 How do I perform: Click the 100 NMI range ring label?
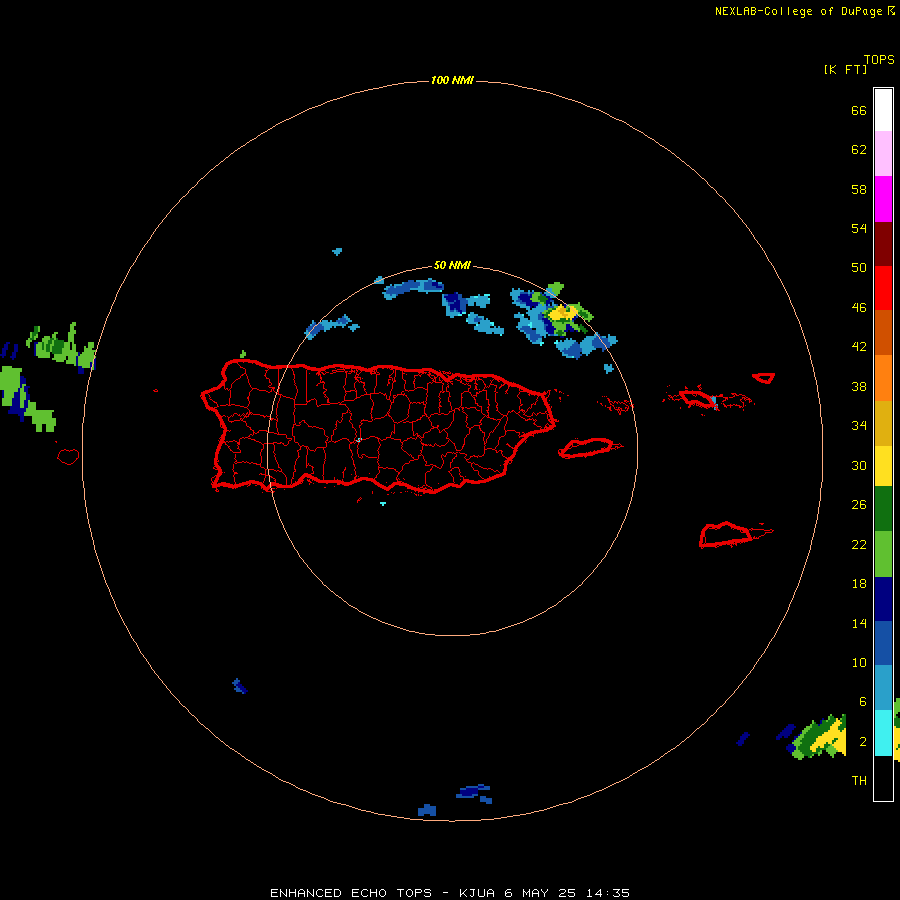coord(452,80)
